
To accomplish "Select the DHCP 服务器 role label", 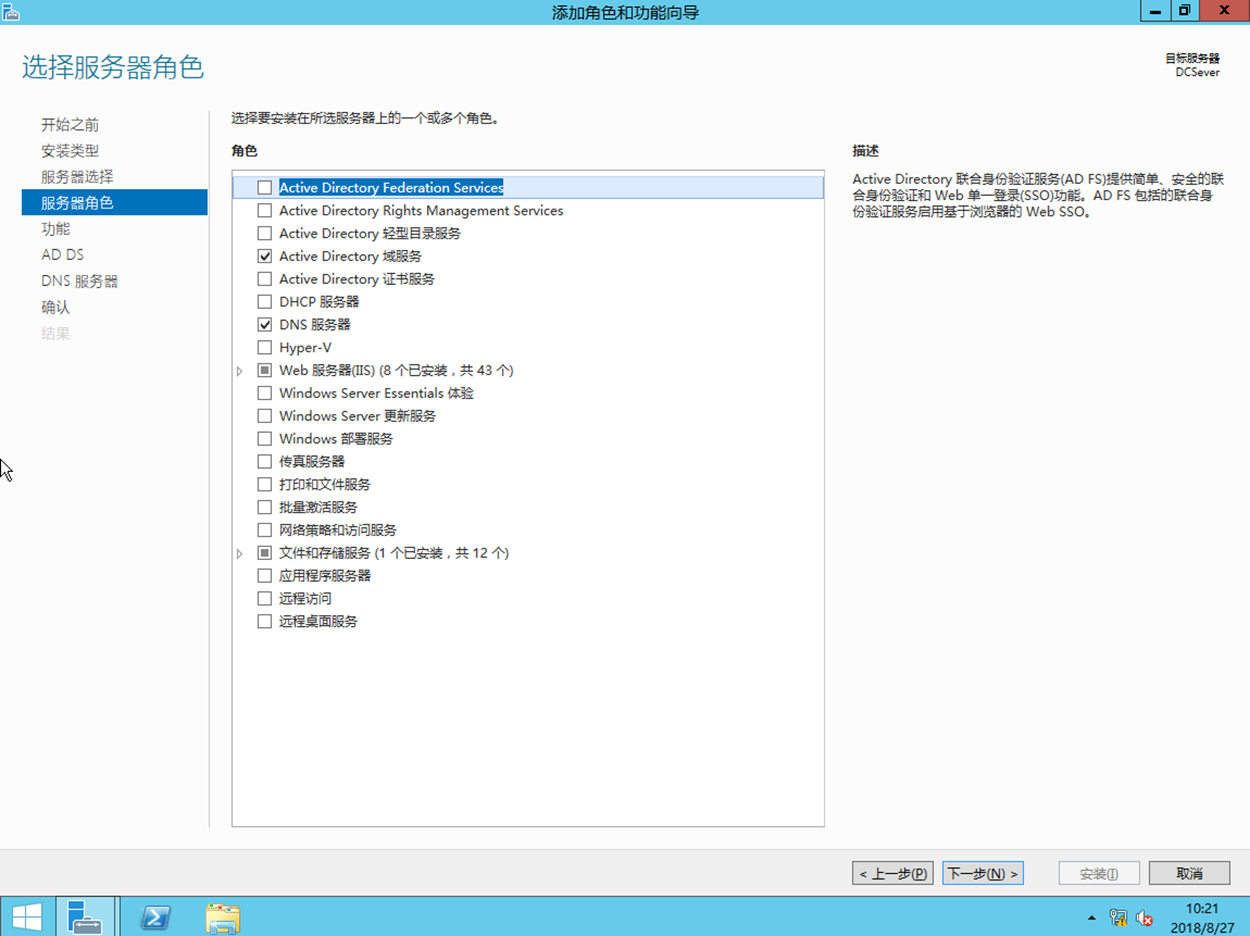I will coord(319,301).
